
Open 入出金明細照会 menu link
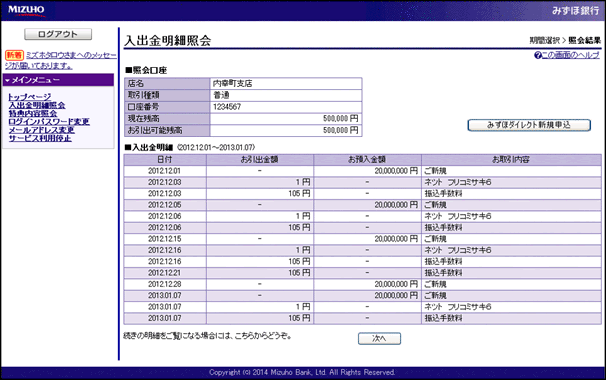[37, 105]
